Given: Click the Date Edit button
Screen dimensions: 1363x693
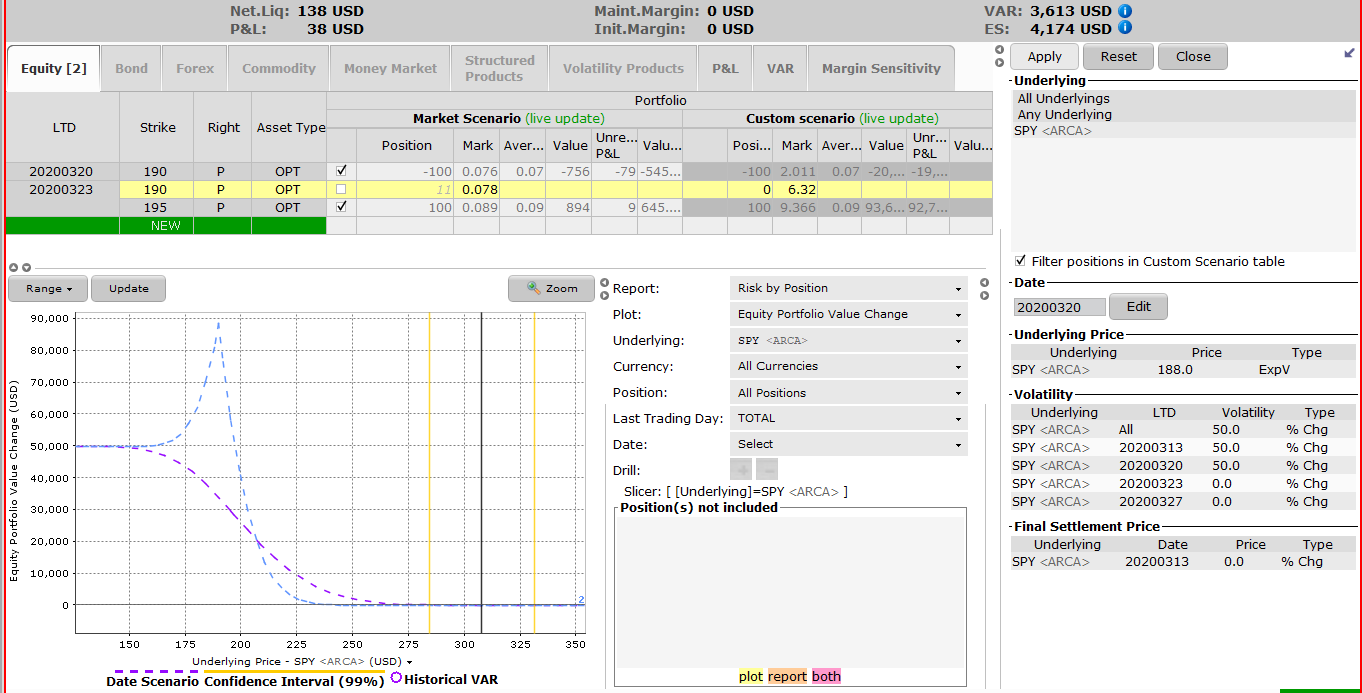Looking at the screenshot, I should [1139, 307].
